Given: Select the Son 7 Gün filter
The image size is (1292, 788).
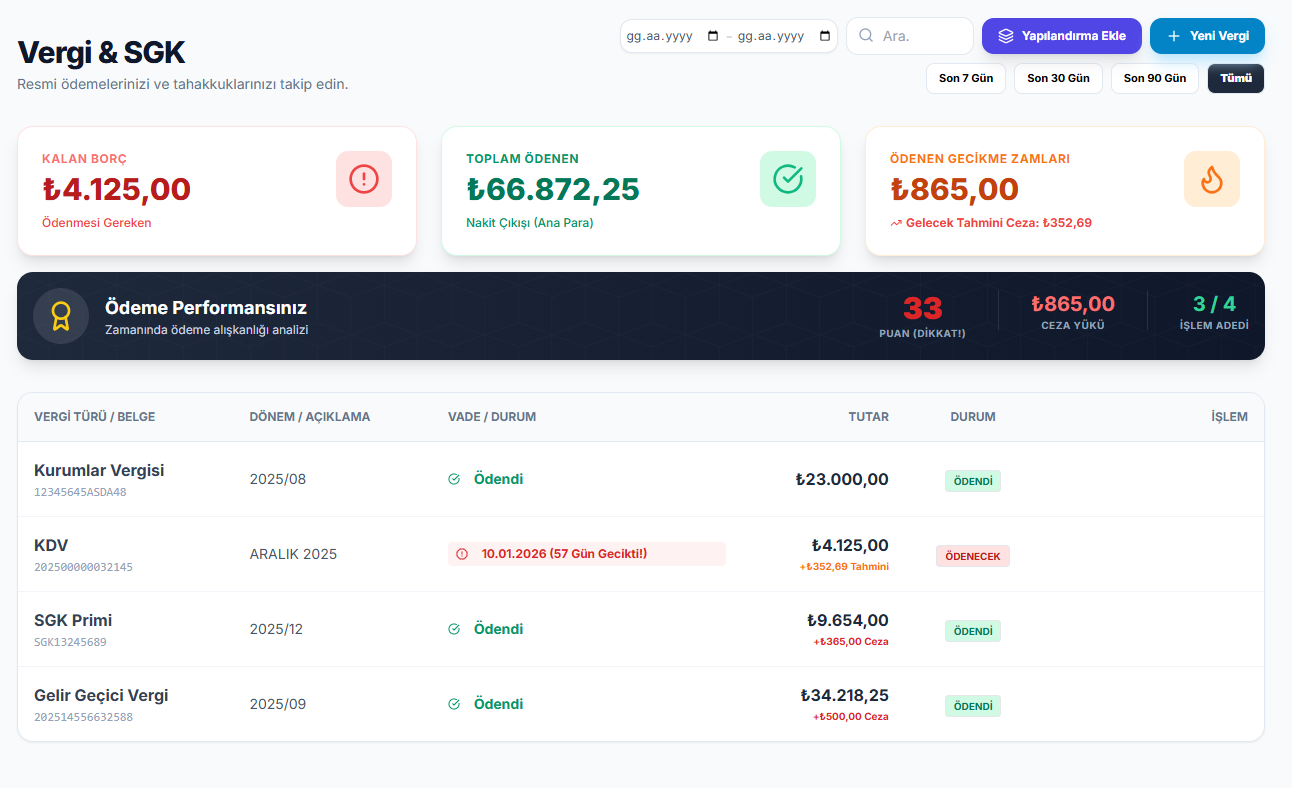Looking at the screenshot, I should pos(965,78).
